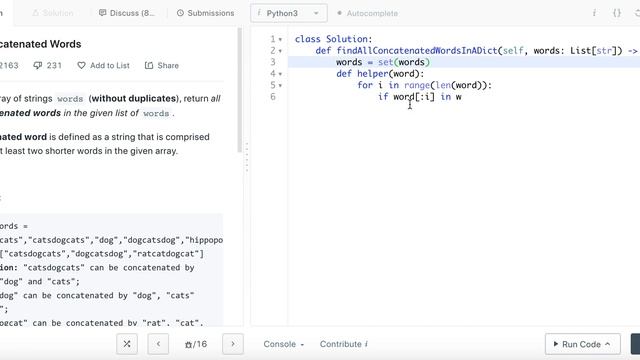Click the Run Code button

tap(582, 344)
